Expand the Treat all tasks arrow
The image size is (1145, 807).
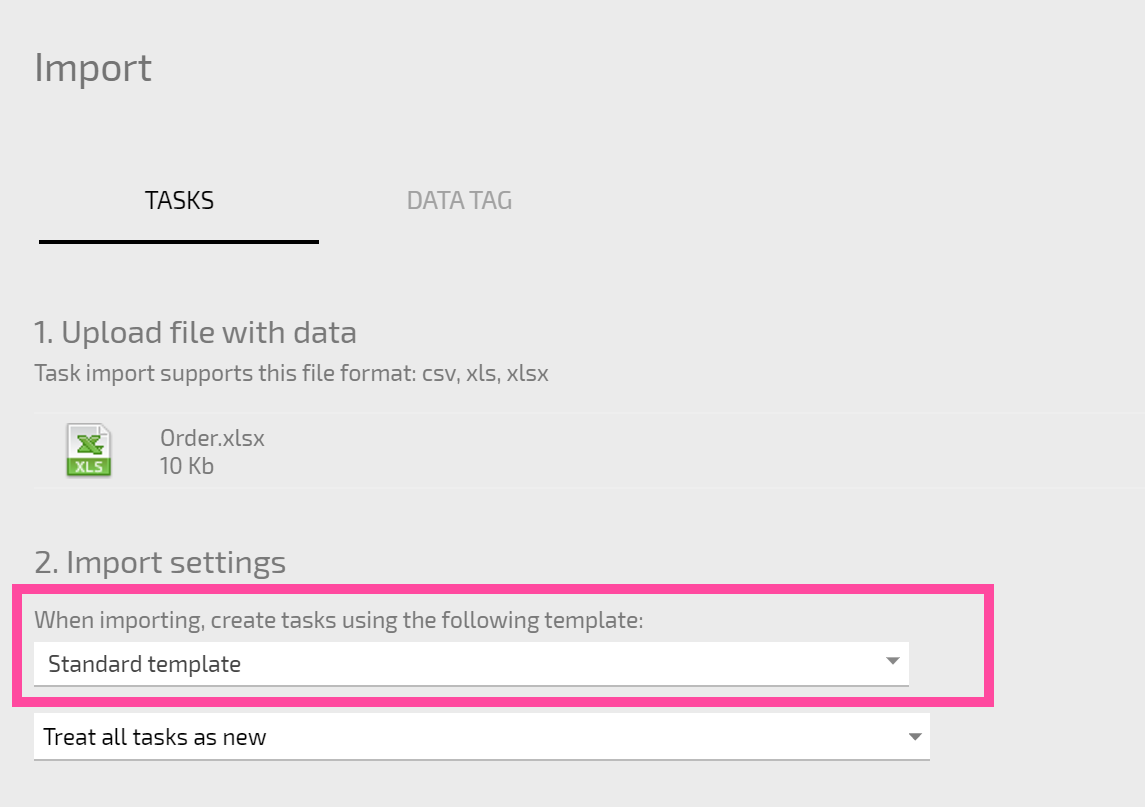914,737
